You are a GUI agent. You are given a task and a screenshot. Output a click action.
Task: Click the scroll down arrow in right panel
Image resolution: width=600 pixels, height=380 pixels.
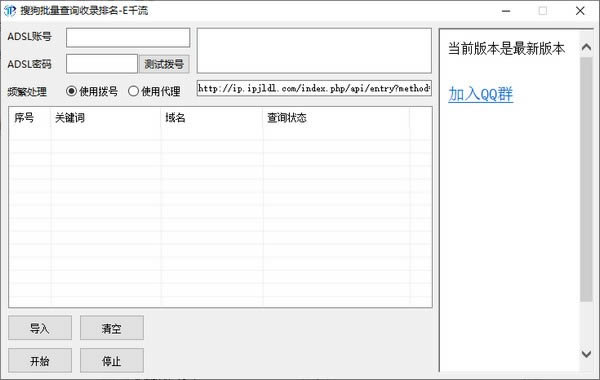586,354
